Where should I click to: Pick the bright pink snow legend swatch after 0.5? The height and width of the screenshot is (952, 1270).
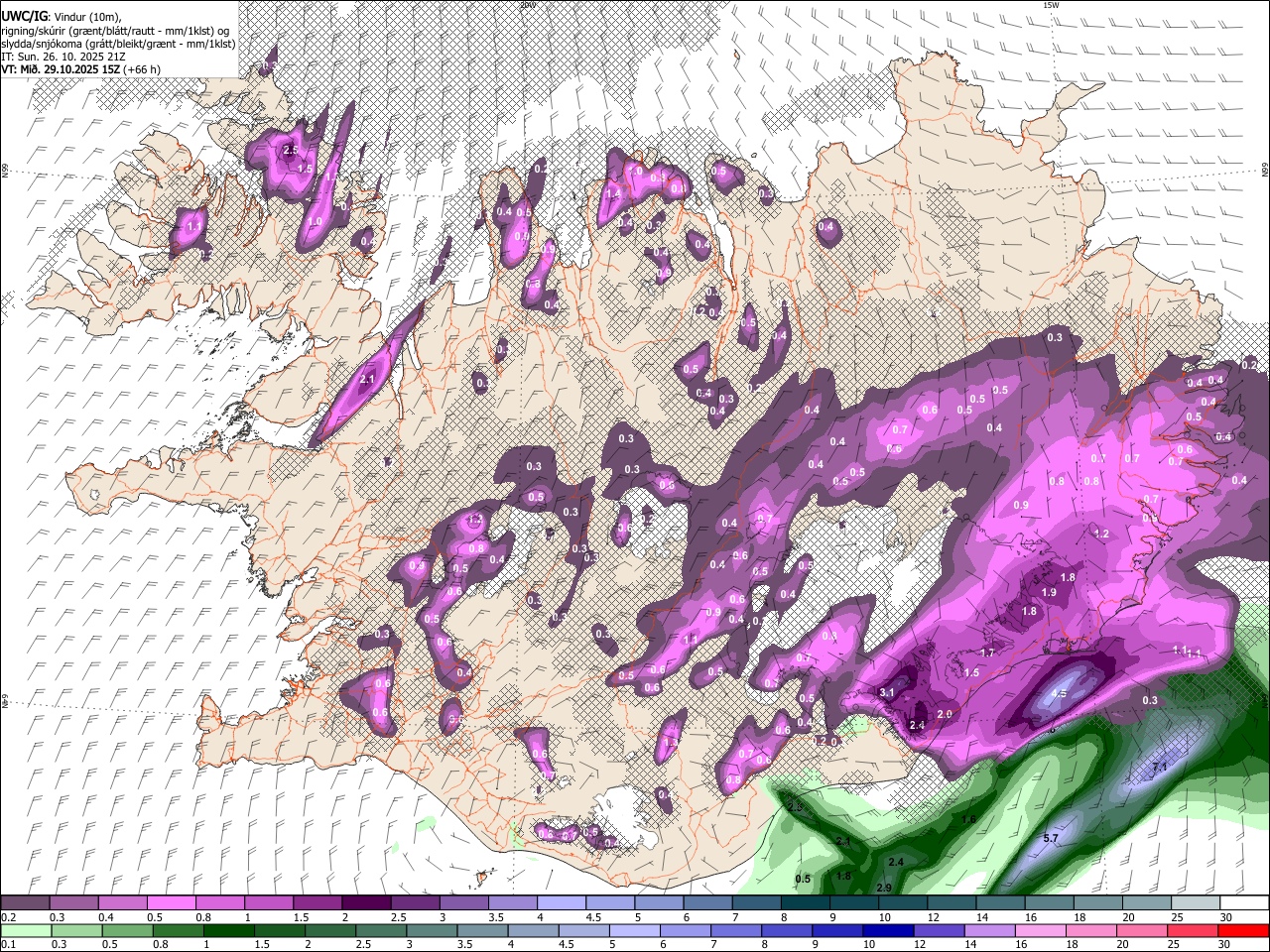(171, 903)
